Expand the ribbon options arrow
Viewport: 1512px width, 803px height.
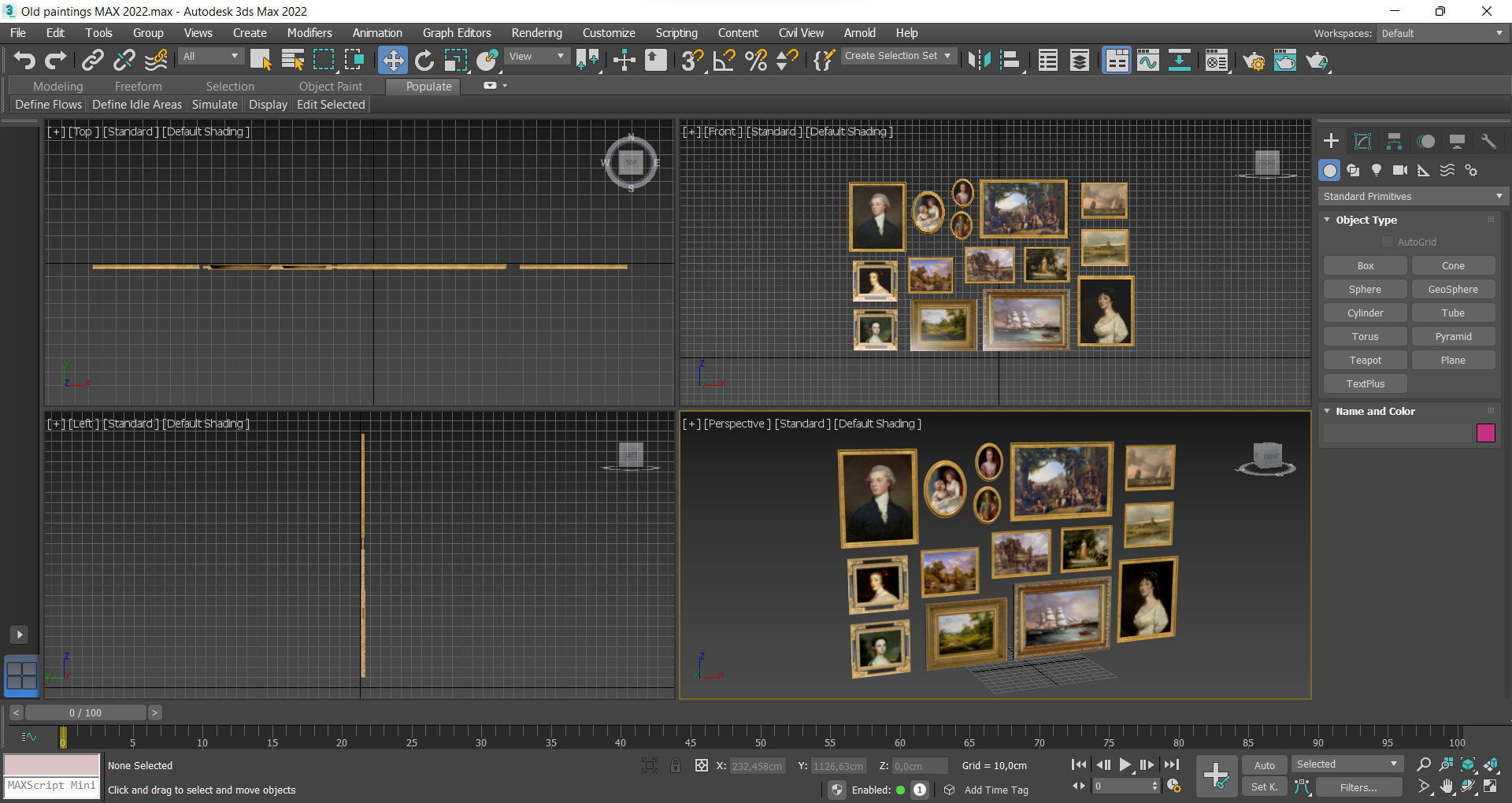tap(505, 86)
